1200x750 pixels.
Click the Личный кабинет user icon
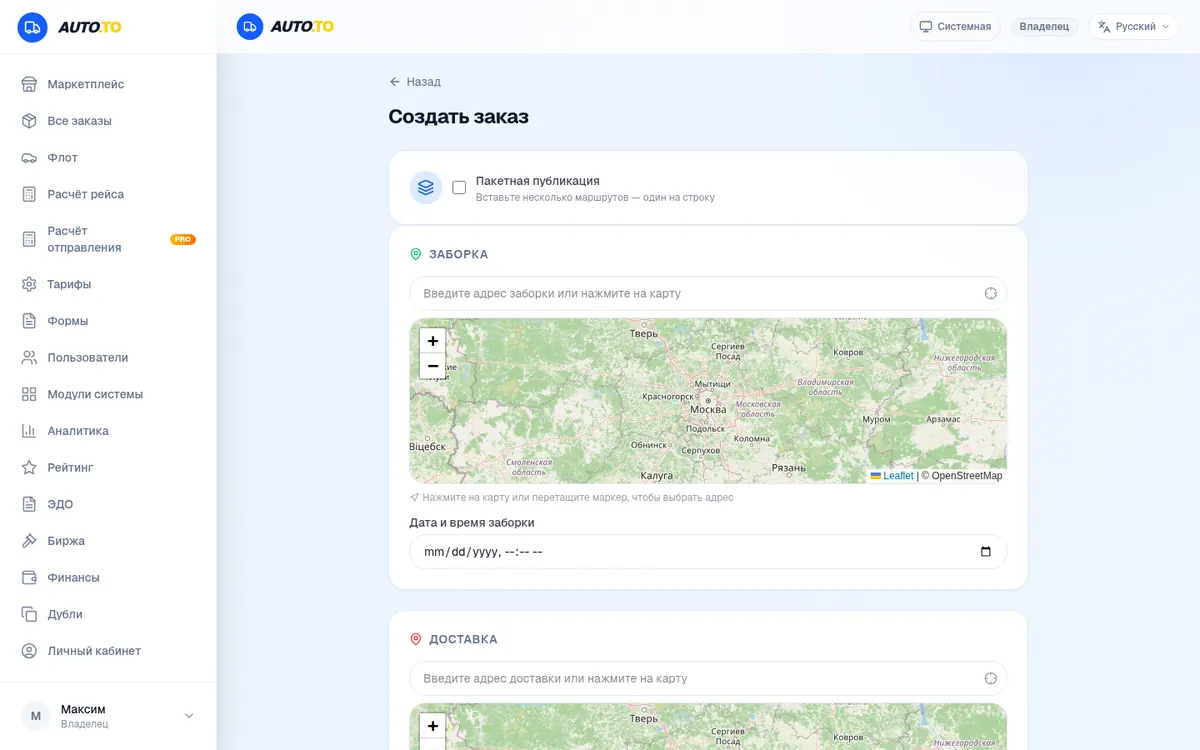pos(29,651)
